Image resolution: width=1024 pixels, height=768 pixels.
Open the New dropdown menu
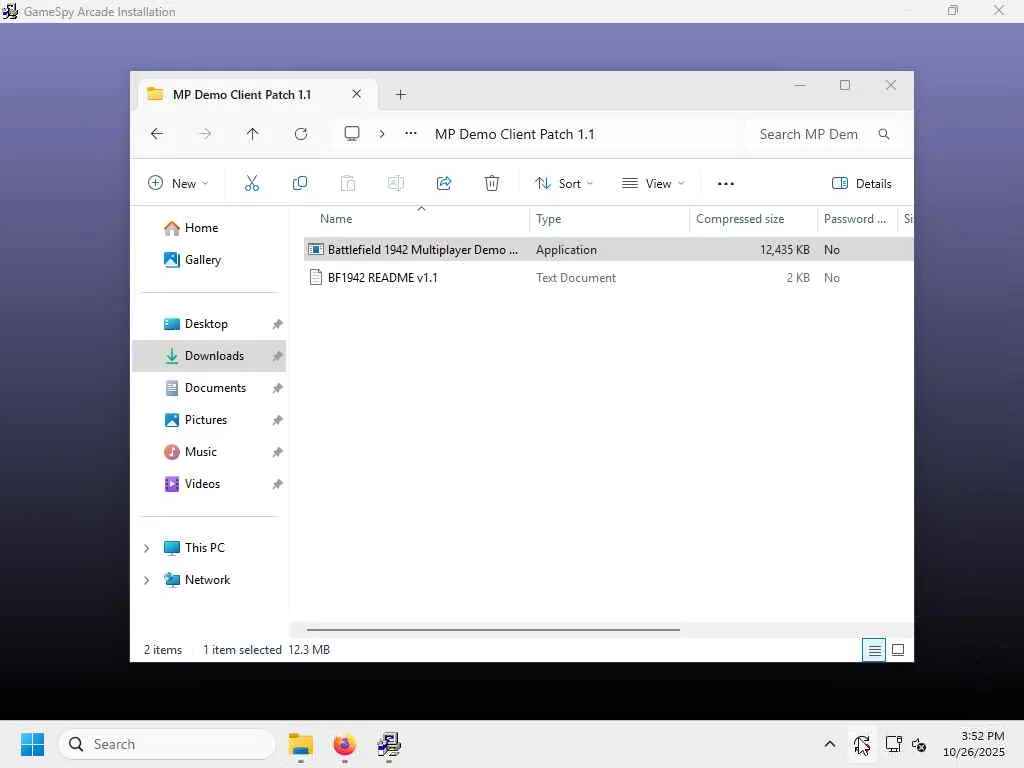click(178, 184)
